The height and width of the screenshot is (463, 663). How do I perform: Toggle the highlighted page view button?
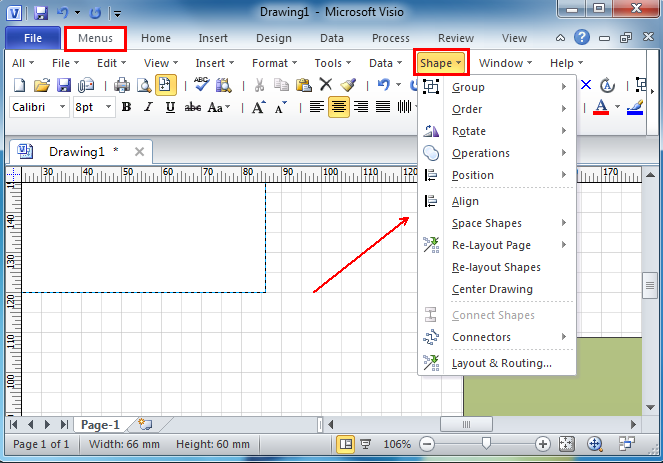click(165, 85)
